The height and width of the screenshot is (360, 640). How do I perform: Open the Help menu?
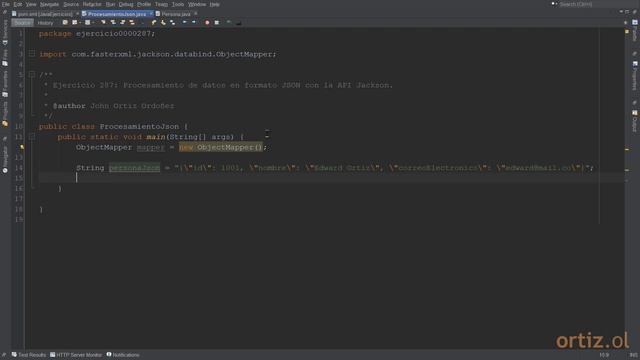tap(214, 4)
